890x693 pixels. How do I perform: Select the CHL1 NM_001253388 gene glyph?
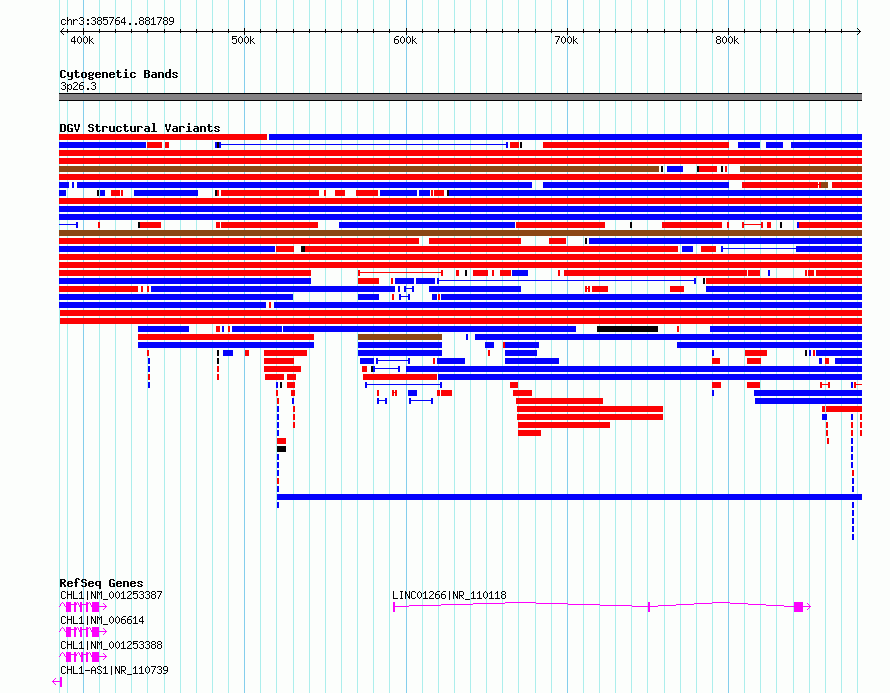(83, 657)
